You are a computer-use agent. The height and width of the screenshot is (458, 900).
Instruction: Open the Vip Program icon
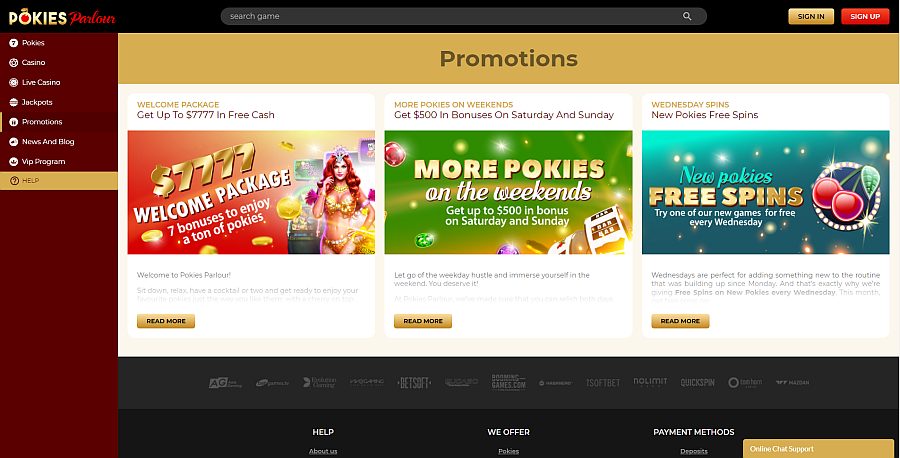click(x=14, y=162)
